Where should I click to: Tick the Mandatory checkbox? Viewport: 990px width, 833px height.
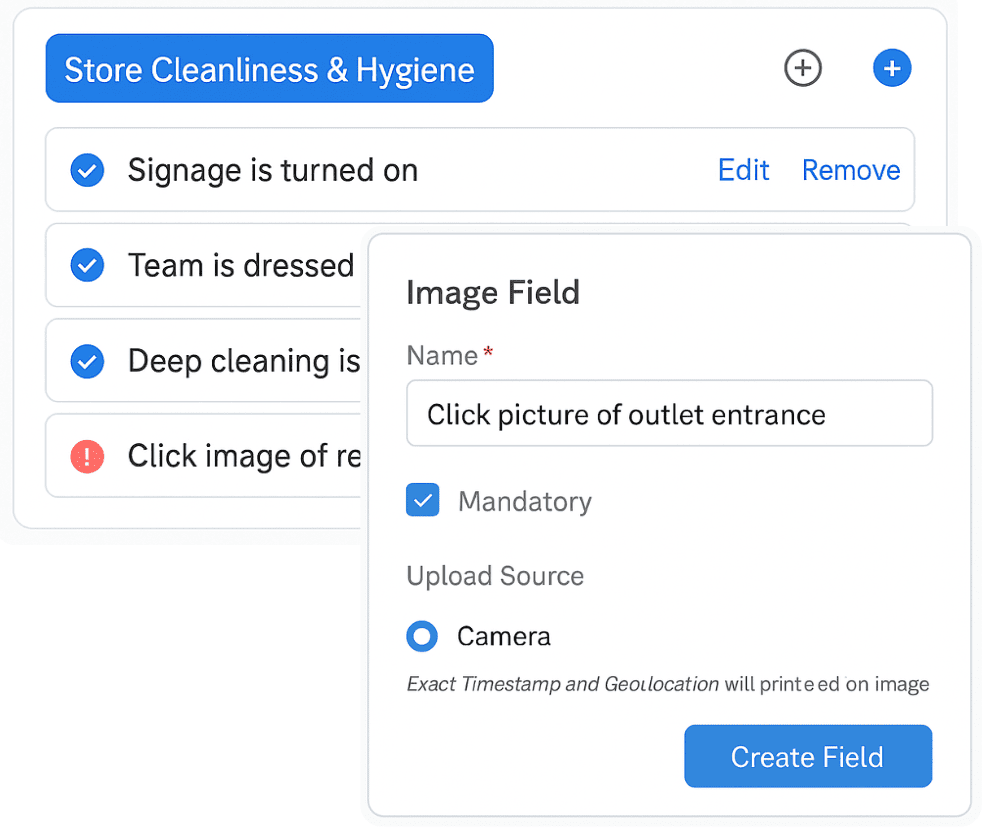423,500
